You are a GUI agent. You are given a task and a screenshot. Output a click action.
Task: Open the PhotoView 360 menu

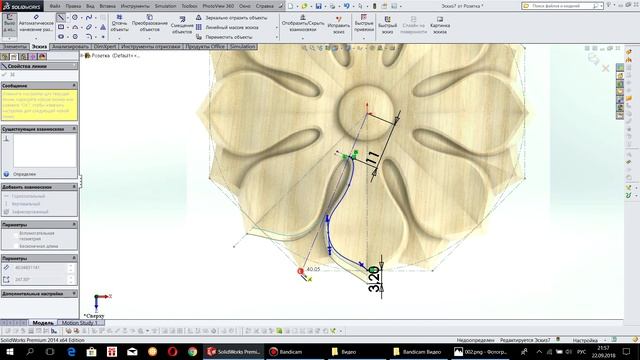pyautogui.click(x=218, y=6)
